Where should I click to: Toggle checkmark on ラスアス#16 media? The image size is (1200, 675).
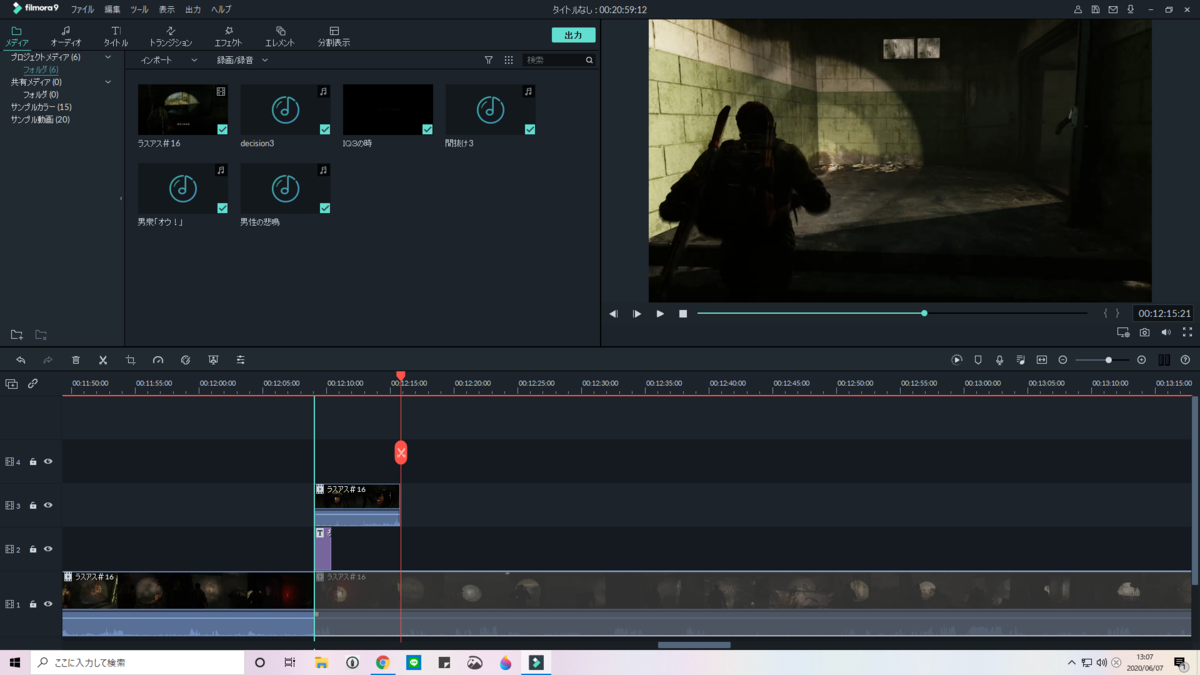point(222,129)
